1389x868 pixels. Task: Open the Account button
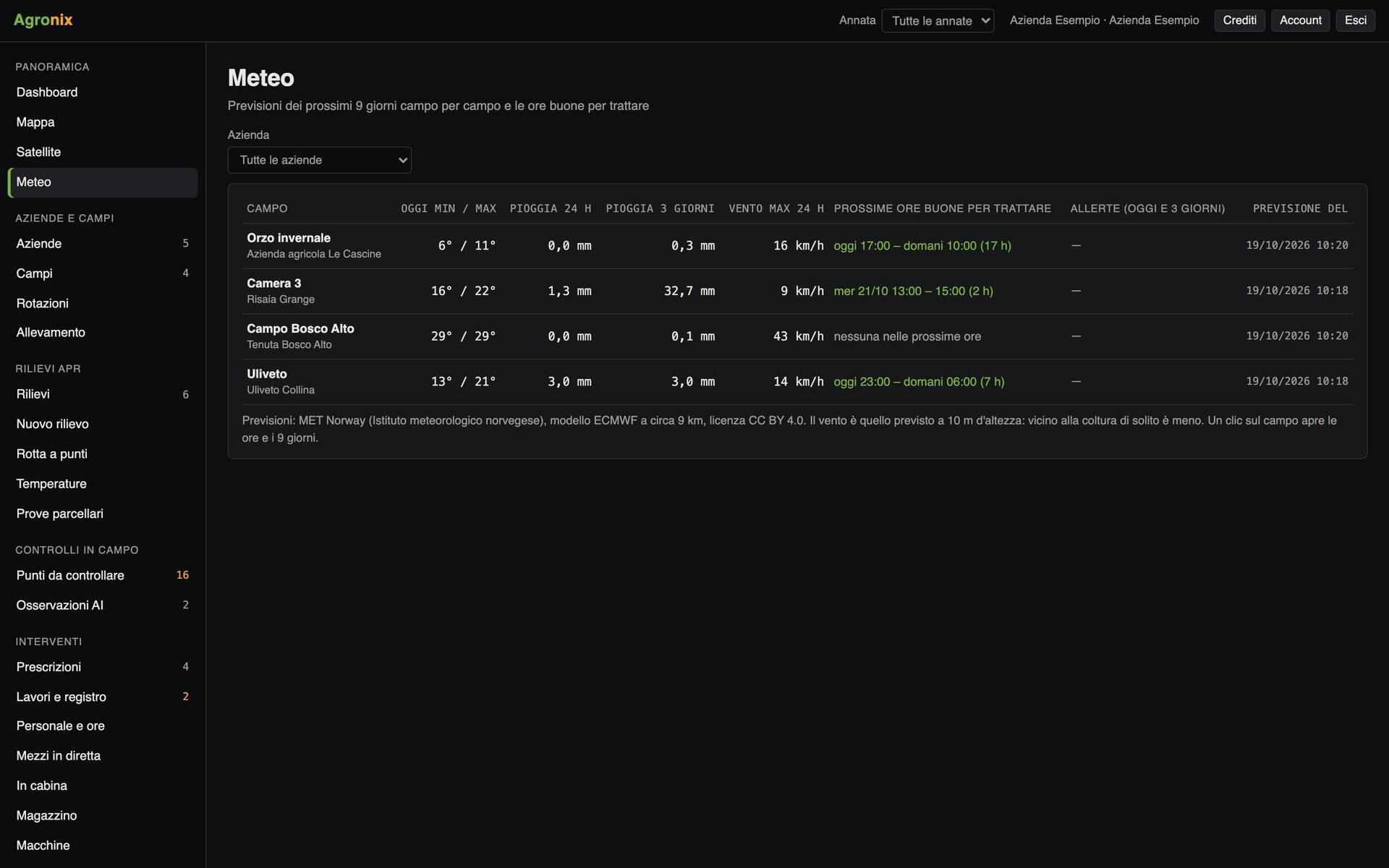pyautogui.click(x=1300, y=20)
